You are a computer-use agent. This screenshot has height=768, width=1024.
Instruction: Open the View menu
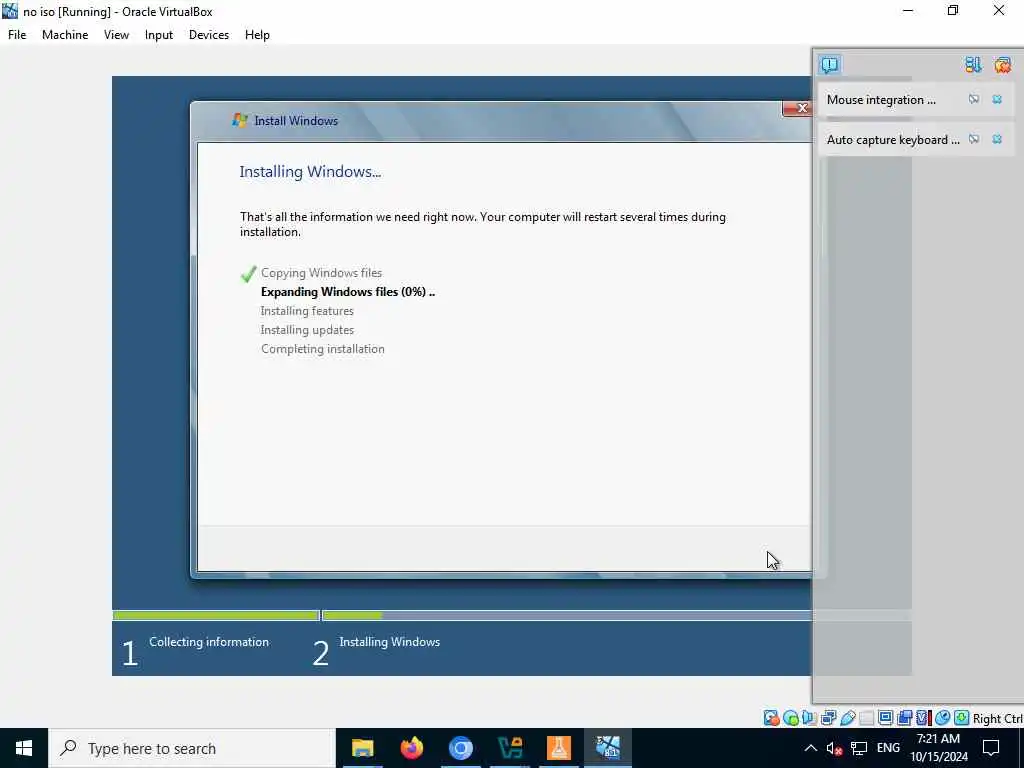click(x=116, y=35)
